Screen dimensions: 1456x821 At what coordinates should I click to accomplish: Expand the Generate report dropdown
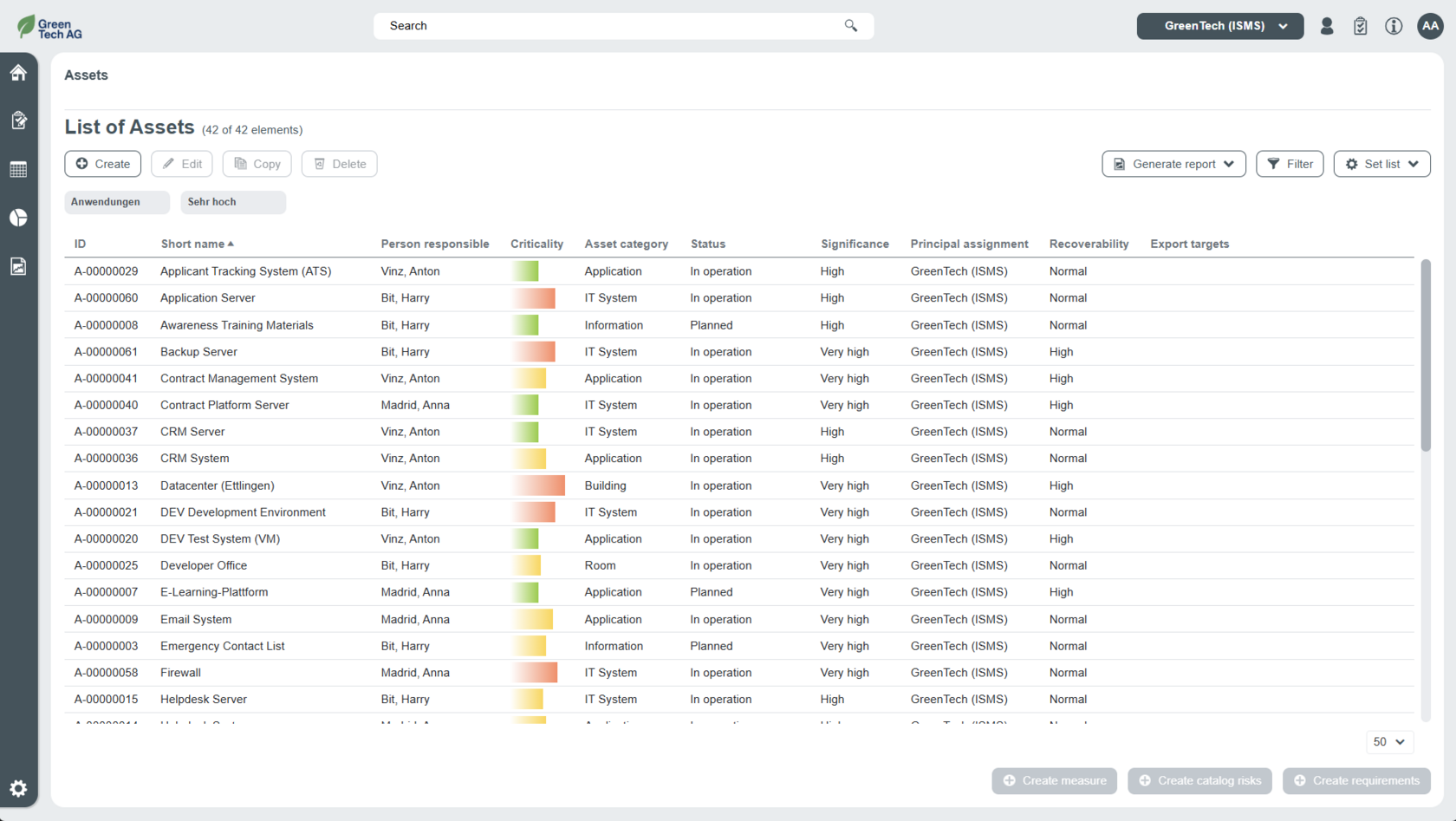tap(1173, 164)
